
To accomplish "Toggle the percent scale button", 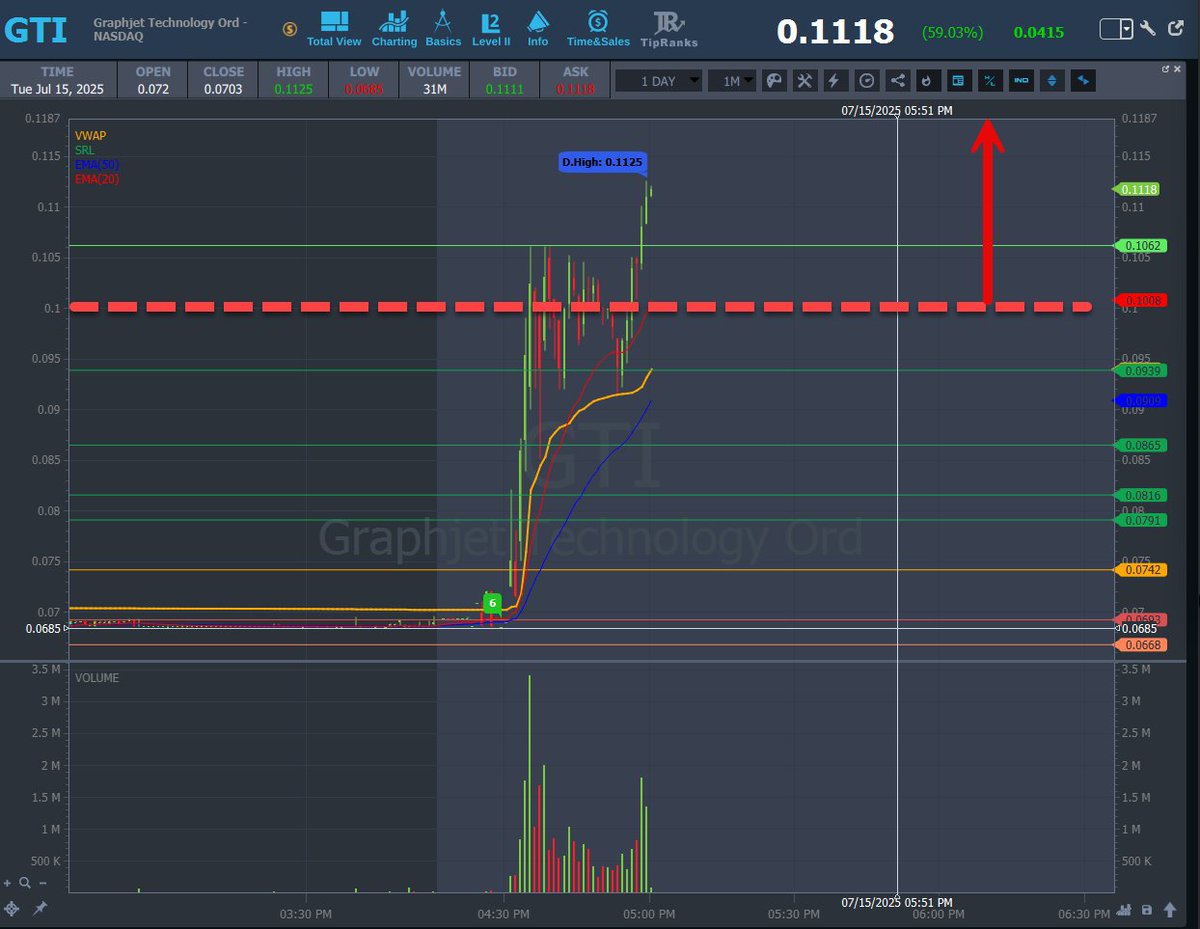I will 989,81.
